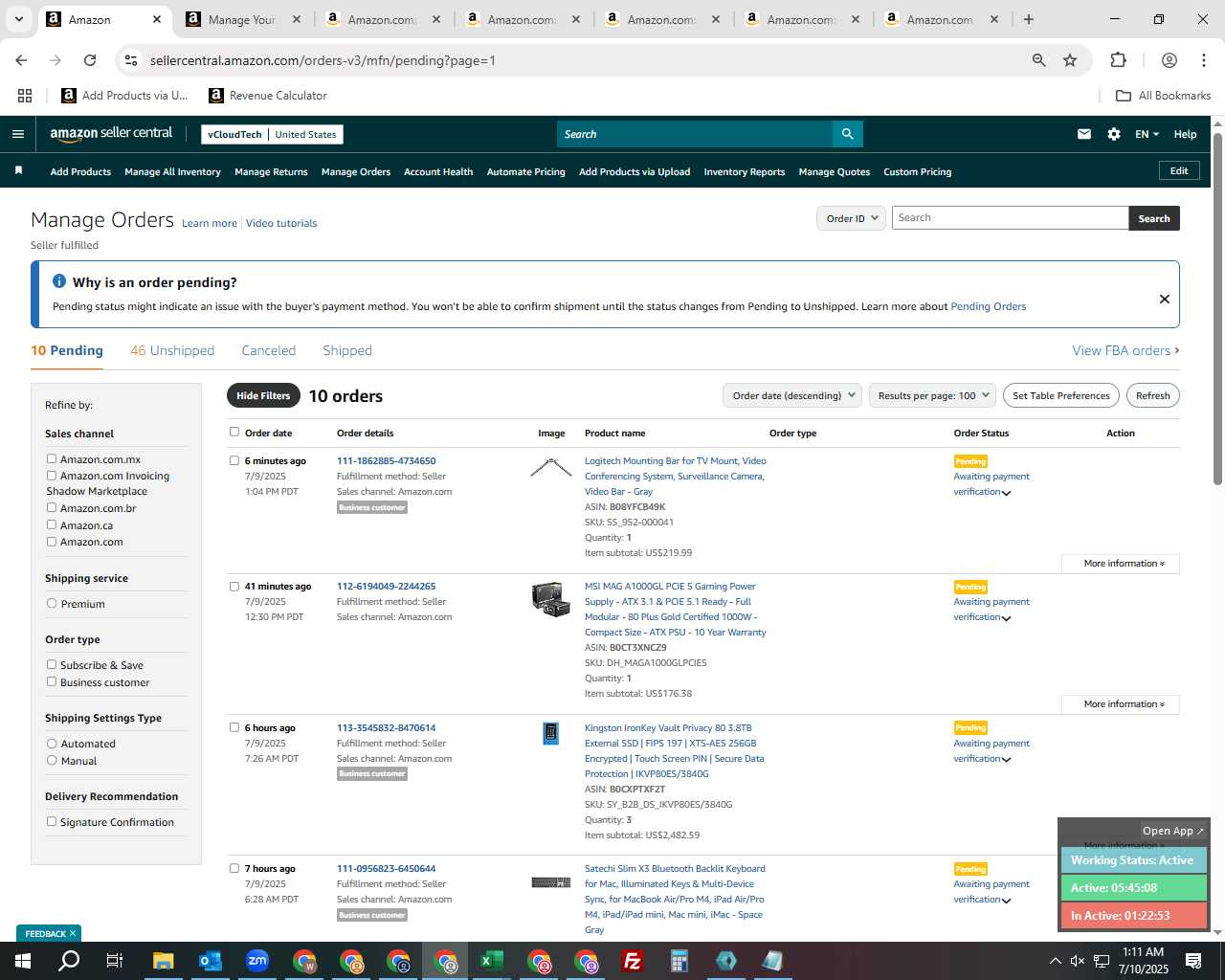Close the 'Why is an order pending' banner
Image resolution: width=1225 pixels, height=980 pixels.
coord(1165,299)
